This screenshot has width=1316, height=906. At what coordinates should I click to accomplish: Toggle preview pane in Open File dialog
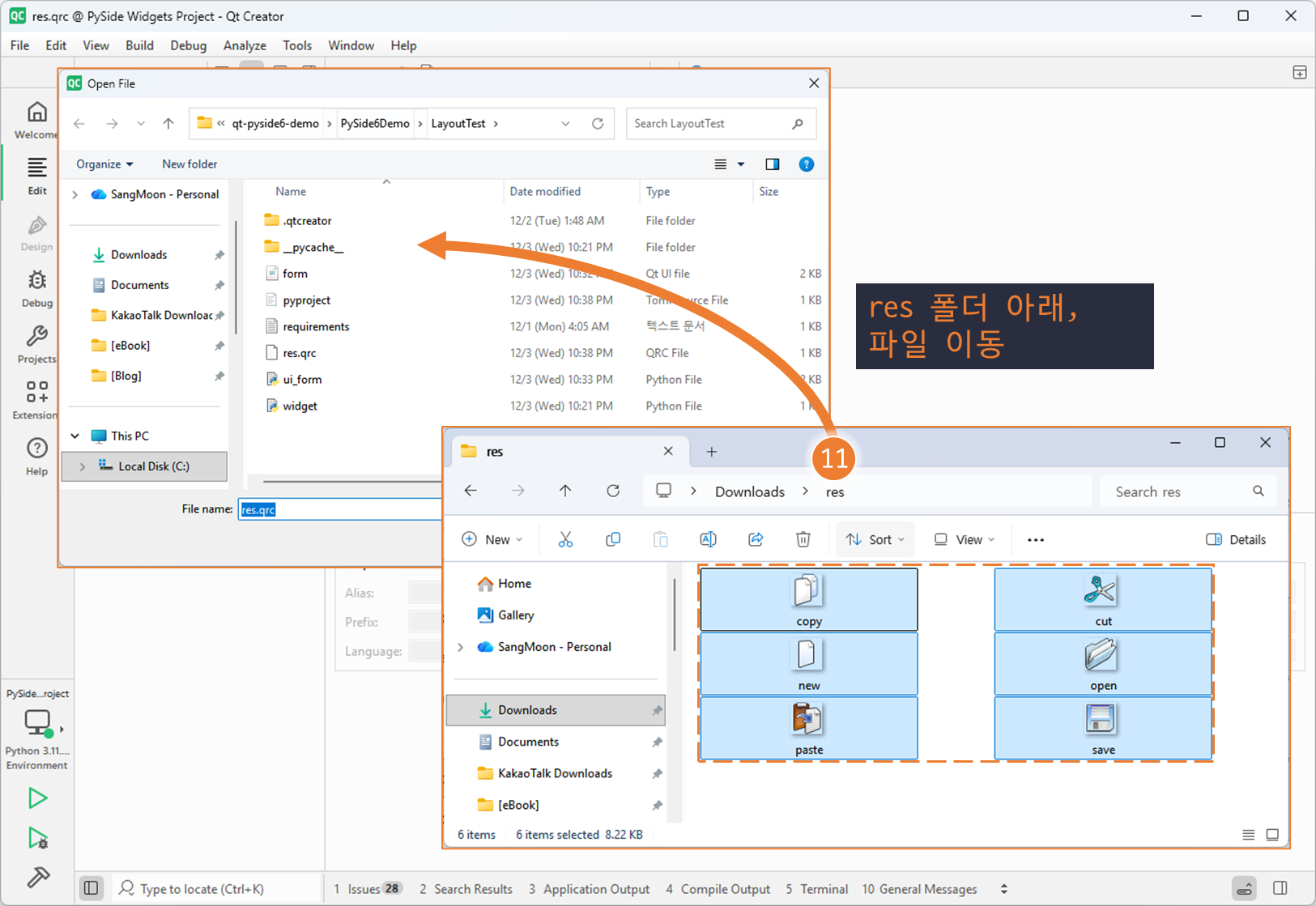(x=773, y=164)
